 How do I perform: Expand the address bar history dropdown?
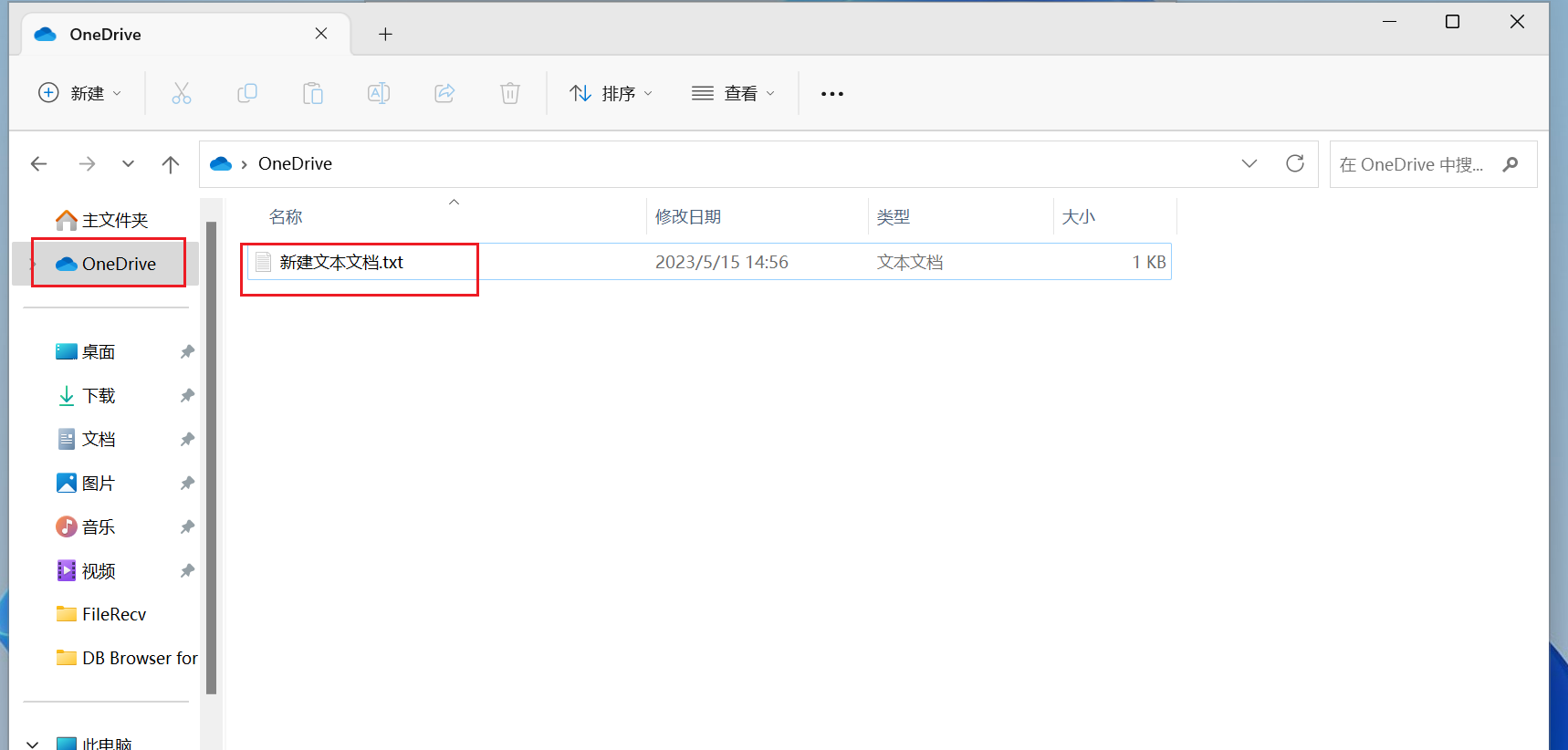pyautogui.click(x=1249, y=164)
